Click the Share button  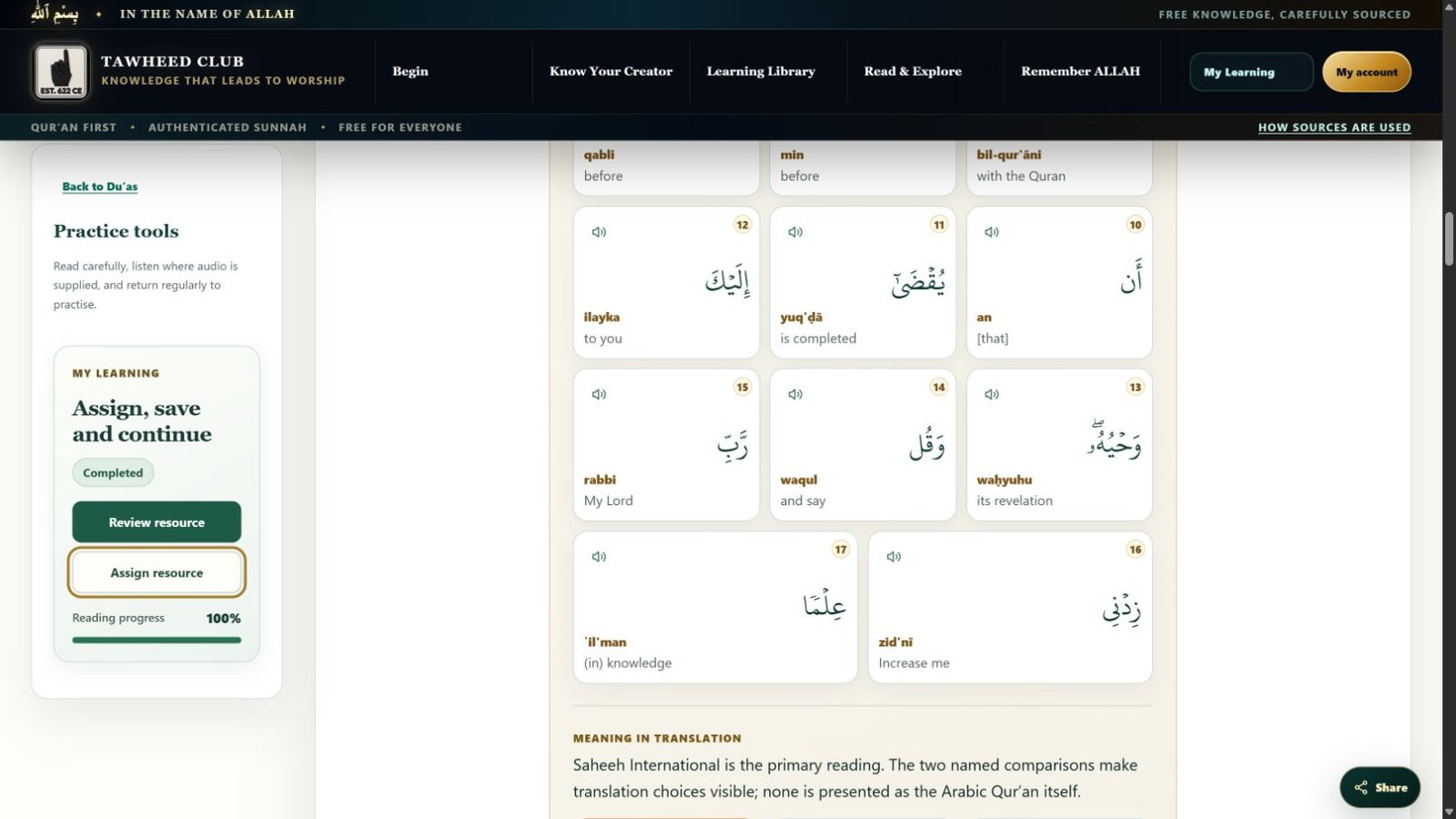1380,788
